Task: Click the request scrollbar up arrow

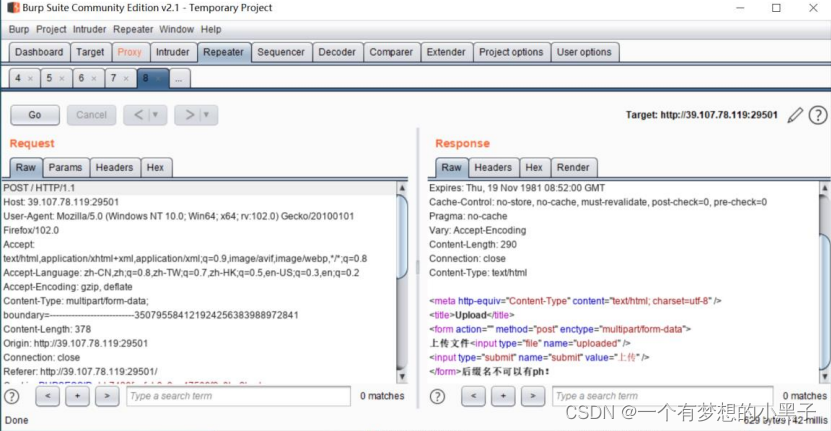Action: [x=402, y=188]
